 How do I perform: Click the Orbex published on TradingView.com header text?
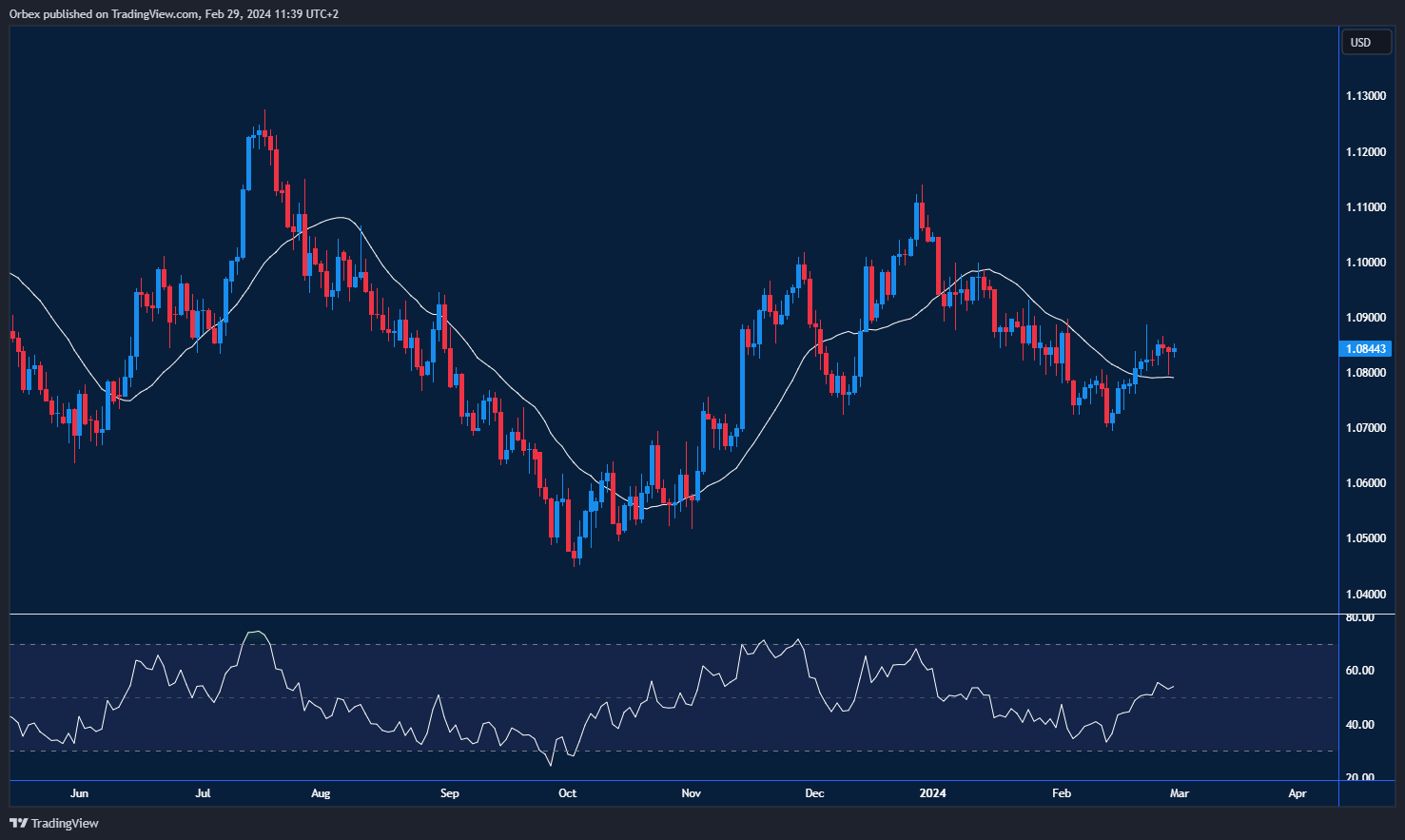click(x=174, y=13)
